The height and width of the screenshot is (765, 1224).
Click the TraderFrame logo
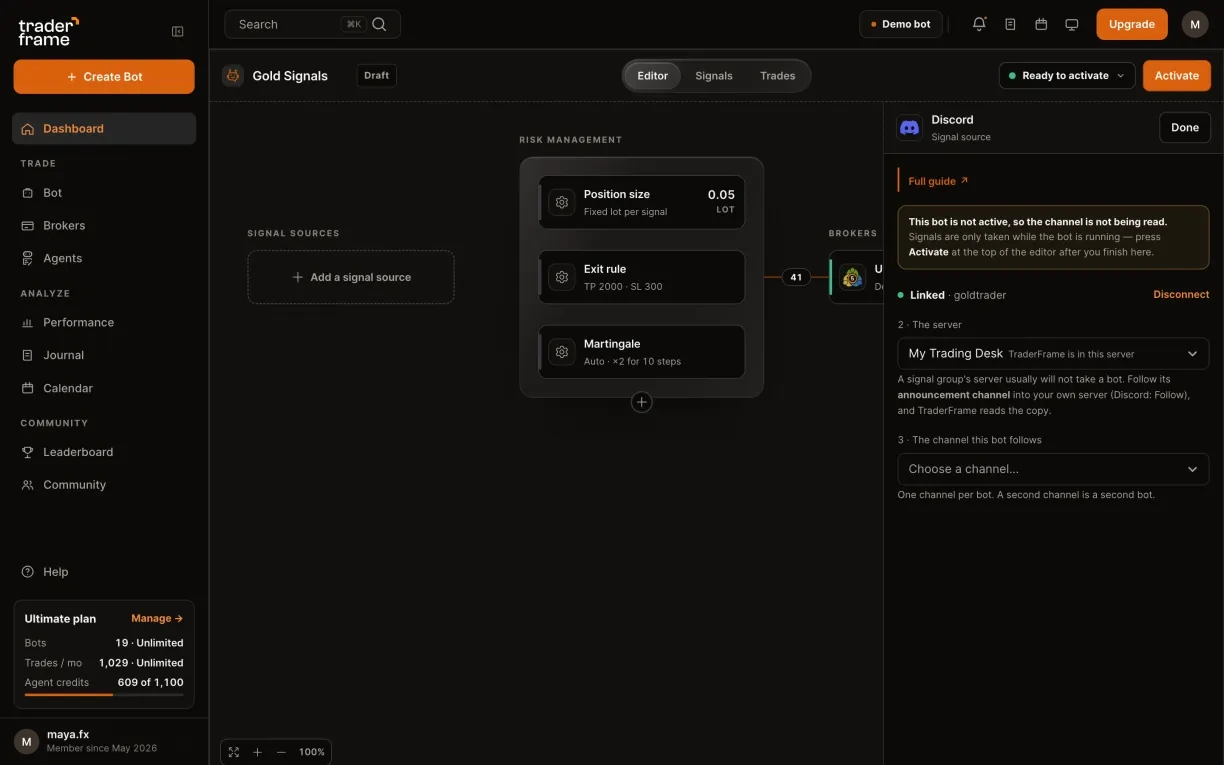[48, 31]
